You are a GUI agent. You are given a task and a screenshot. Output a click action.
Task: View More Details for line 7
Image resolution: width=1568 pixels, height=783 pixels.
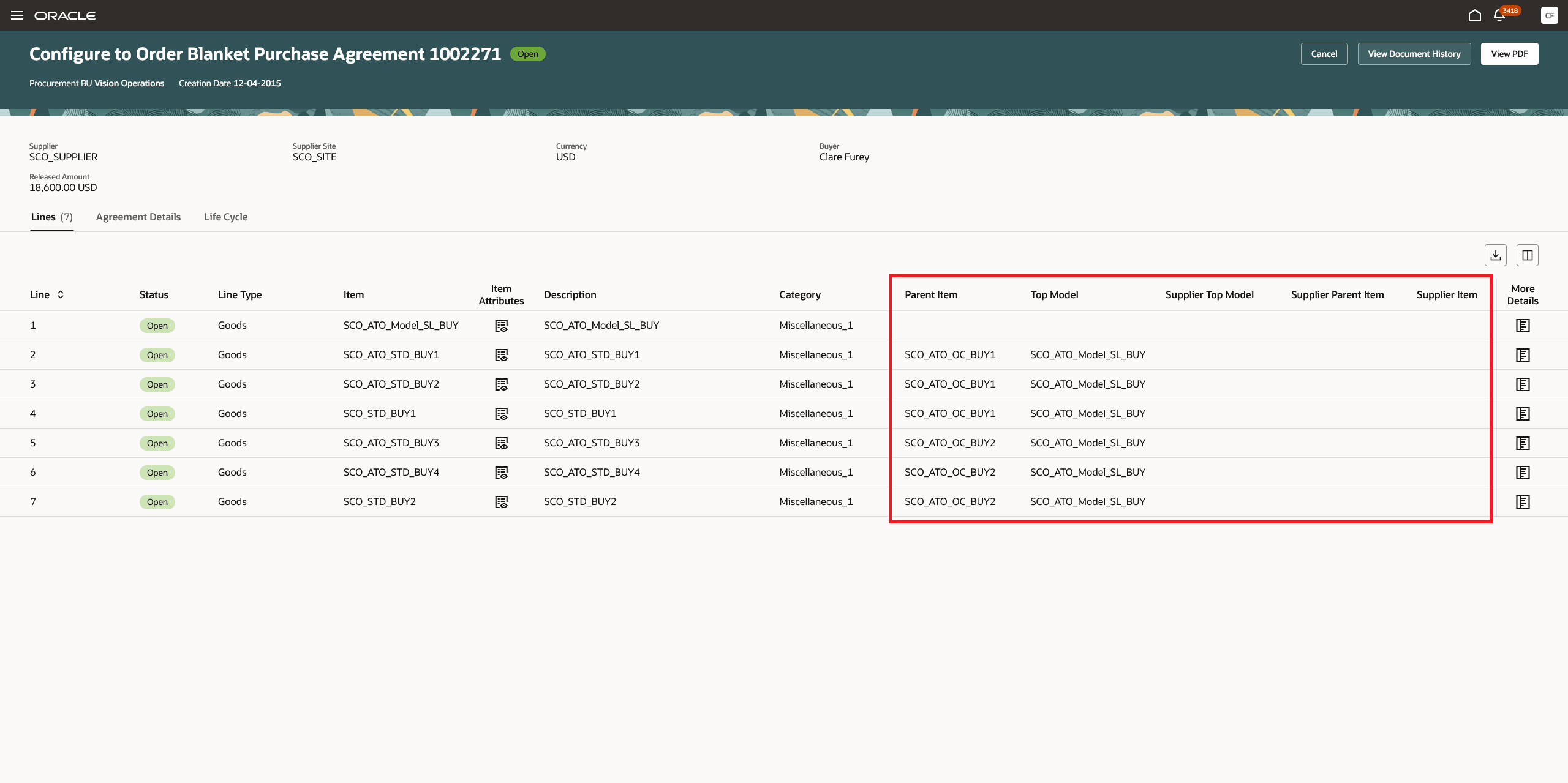(x=1522, y=502)
